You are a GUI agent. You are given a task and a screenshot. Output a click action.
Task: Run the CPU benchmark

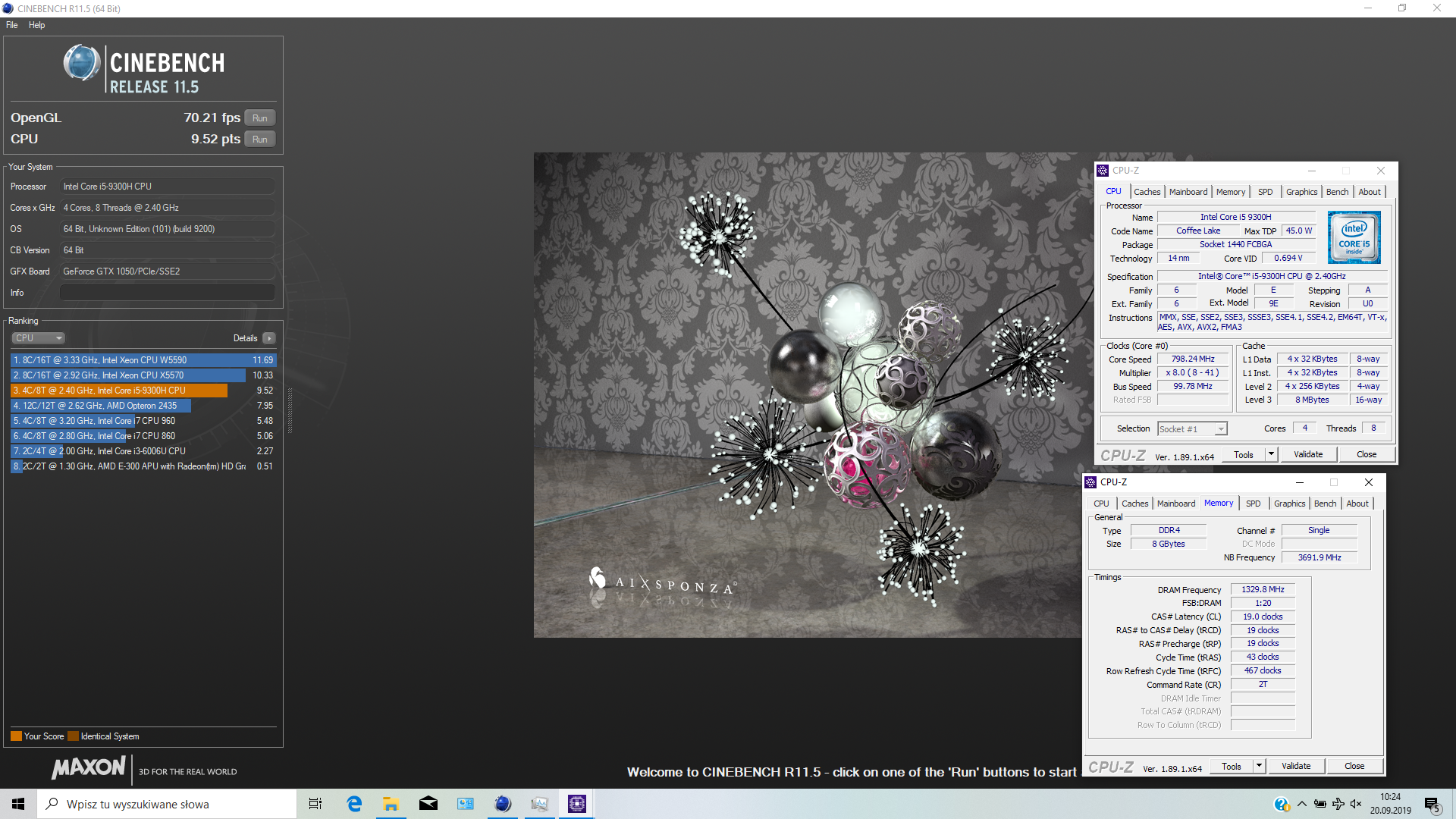pos(260,140)
